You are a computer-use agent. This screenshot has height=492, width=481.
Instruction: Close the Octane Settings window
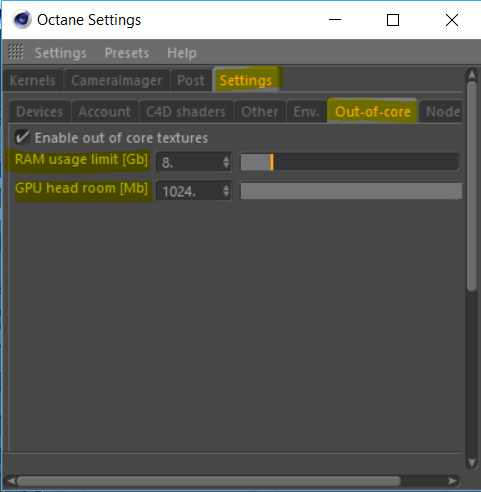click(x=452, y=20)
